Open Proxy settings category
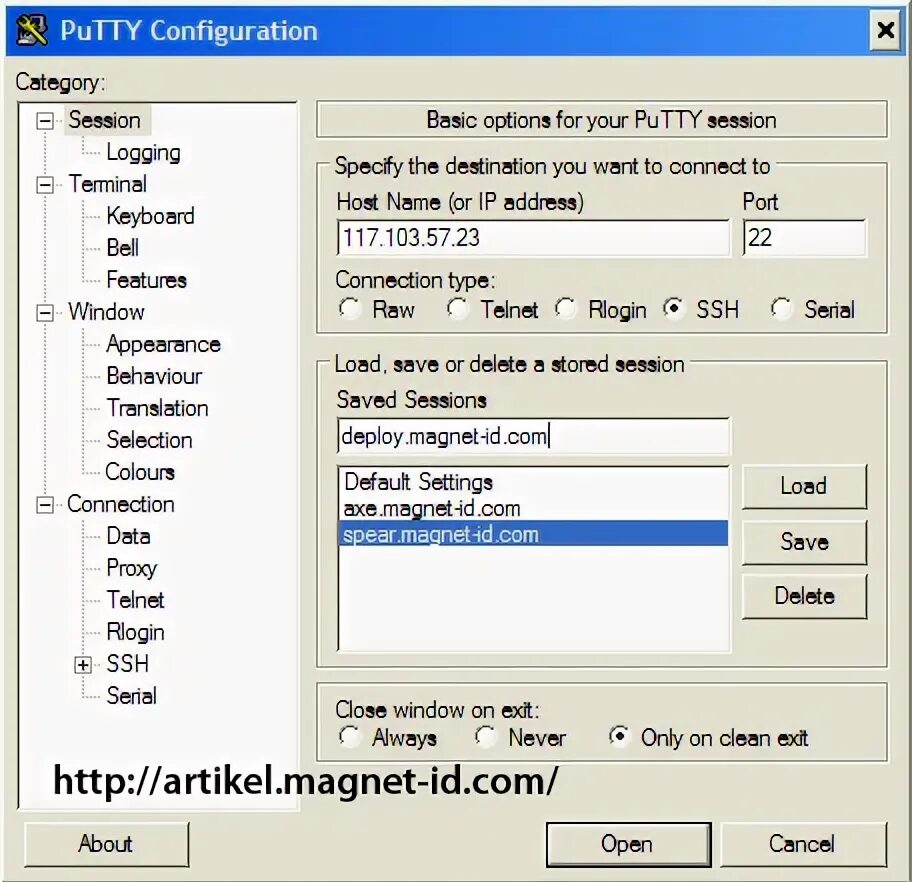The height and width of the screenshot is (882, 912). coord(132,568)
